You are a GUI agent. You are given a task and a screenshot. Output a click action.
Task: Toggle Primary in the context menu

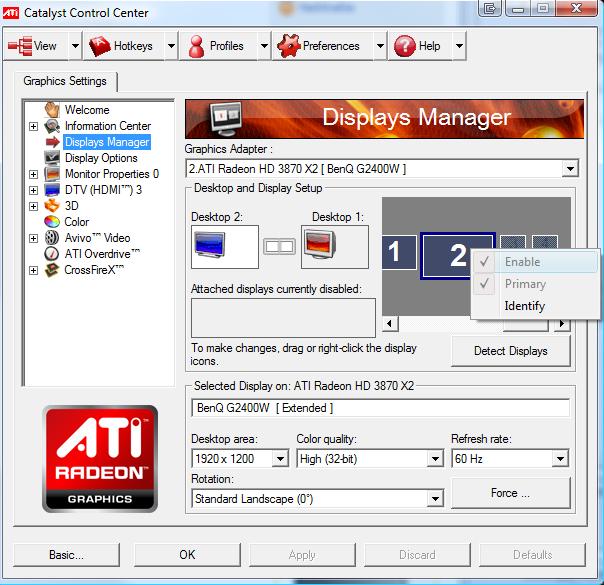[x=535, y=284]
